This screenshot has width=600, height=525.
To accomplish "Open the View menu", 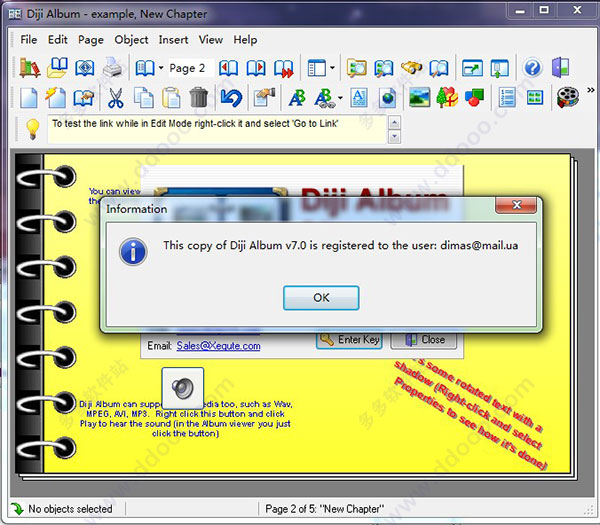I will (x=210, y=39).
